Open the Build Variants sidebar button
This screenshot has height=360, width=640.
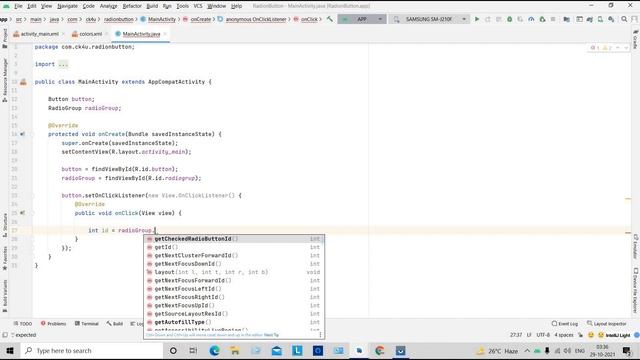click(x=5, y=296)
